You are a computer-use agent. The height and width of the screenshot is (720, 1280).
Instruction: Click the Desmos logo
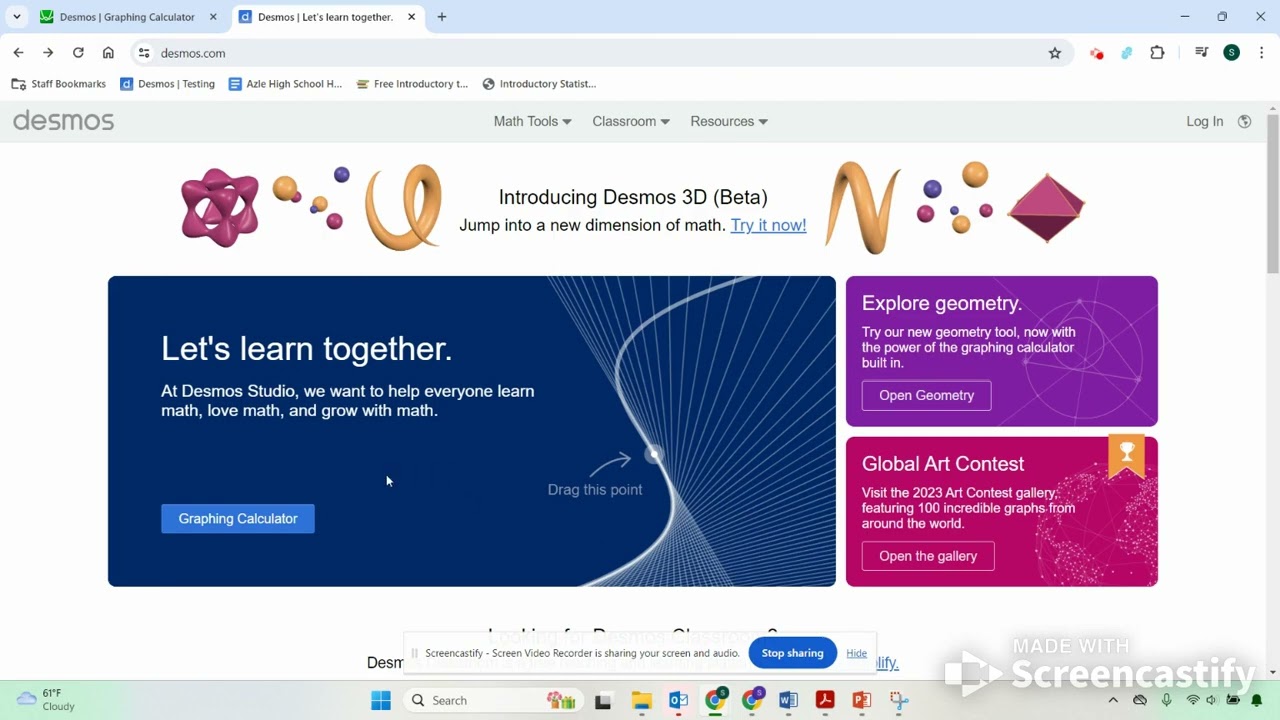[64, 121]
